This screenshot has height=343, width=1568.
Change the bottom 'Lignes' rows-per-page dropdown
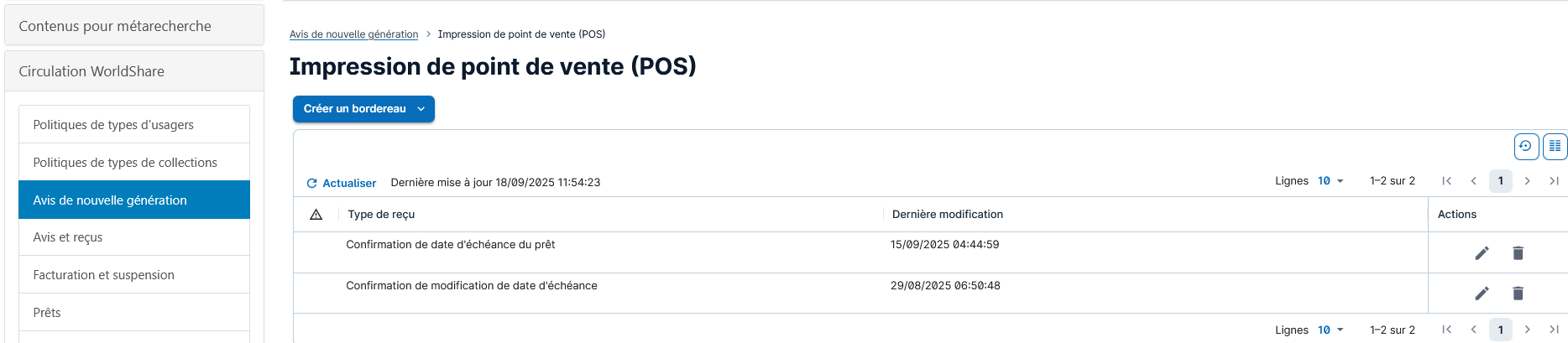pyautogui.click(x=1330, y=330)
